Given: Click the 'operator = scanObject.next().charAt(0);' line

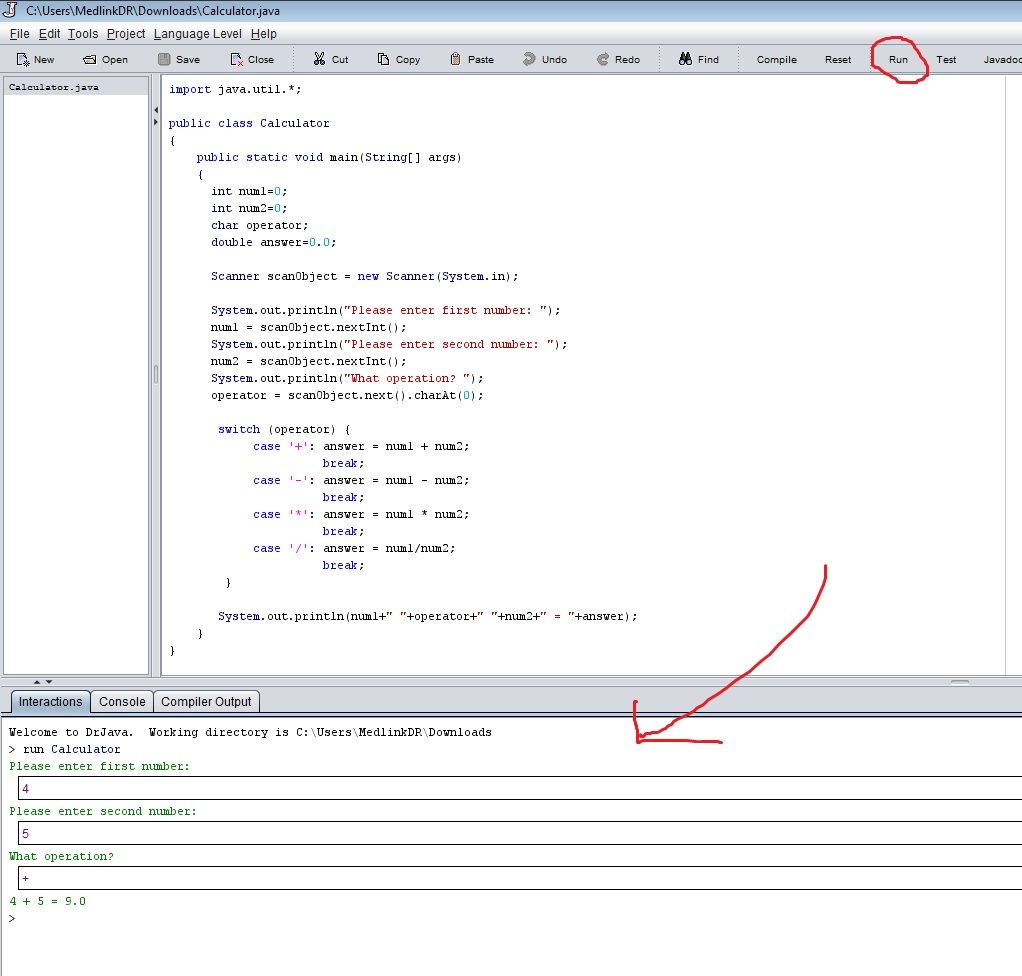Looking at the screenshot, I should point(347,395).
